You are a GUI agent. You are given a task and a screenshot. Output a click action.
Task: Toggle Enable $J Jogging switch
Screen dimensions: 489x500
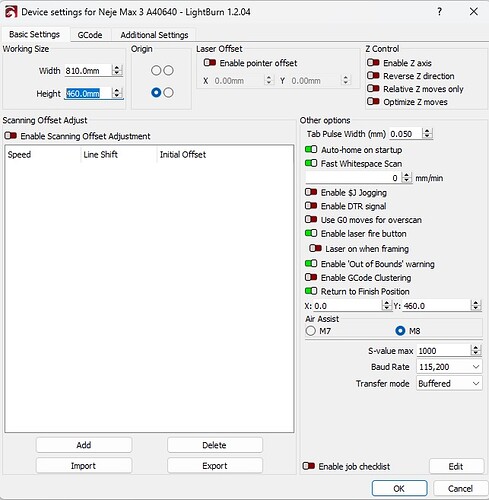click(x=311, y=192)
